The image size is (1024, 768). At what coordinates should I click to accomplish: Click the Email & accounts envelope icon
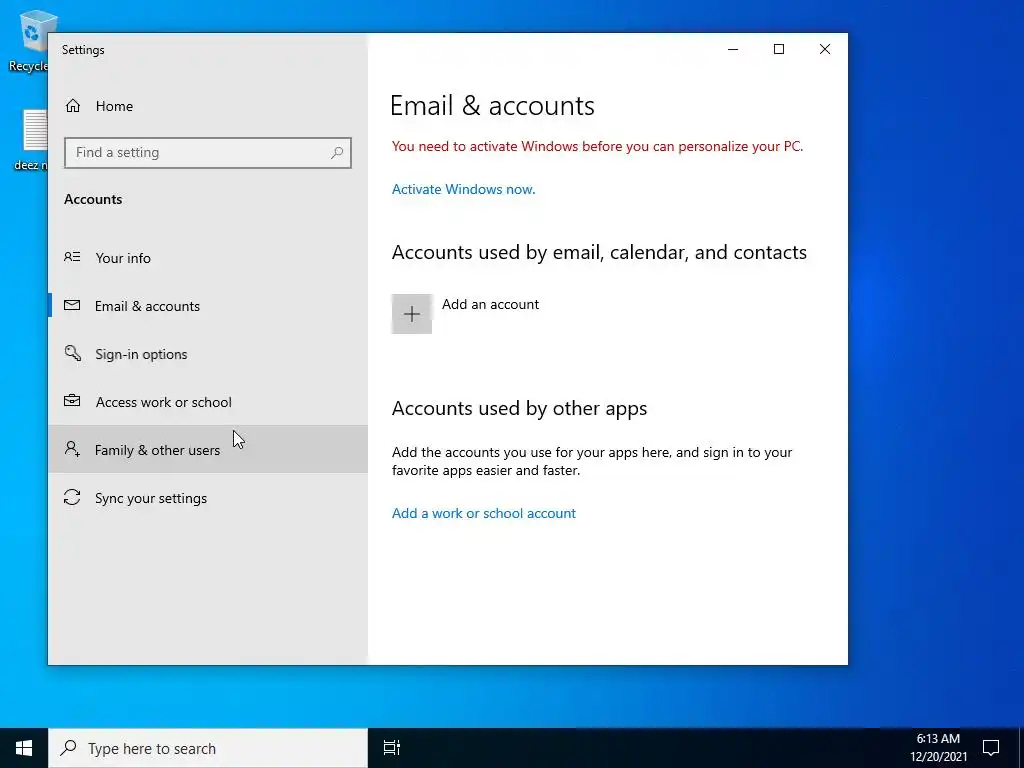tap(72, 305)
